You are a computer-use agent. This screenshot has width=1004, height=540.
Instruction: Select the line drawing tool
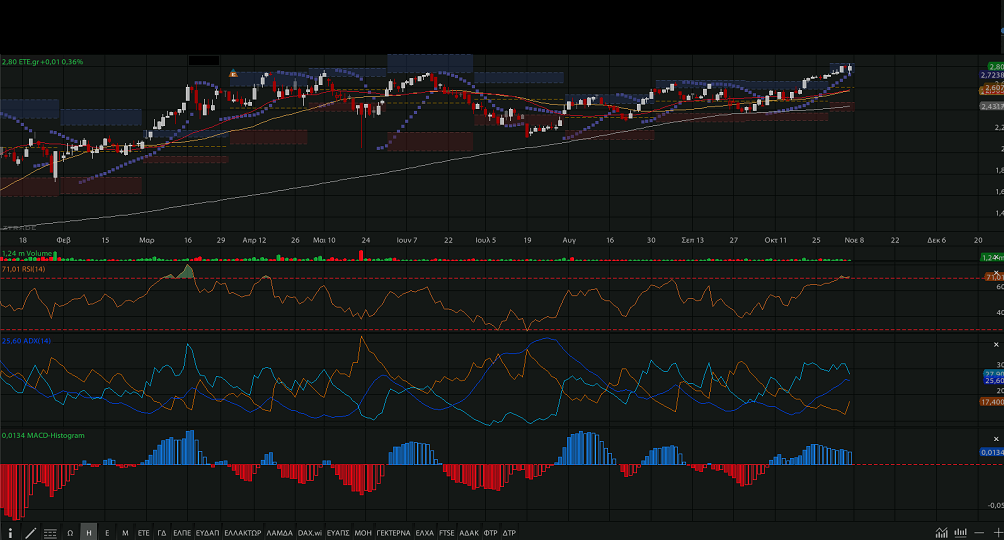(x=30, y=533)
